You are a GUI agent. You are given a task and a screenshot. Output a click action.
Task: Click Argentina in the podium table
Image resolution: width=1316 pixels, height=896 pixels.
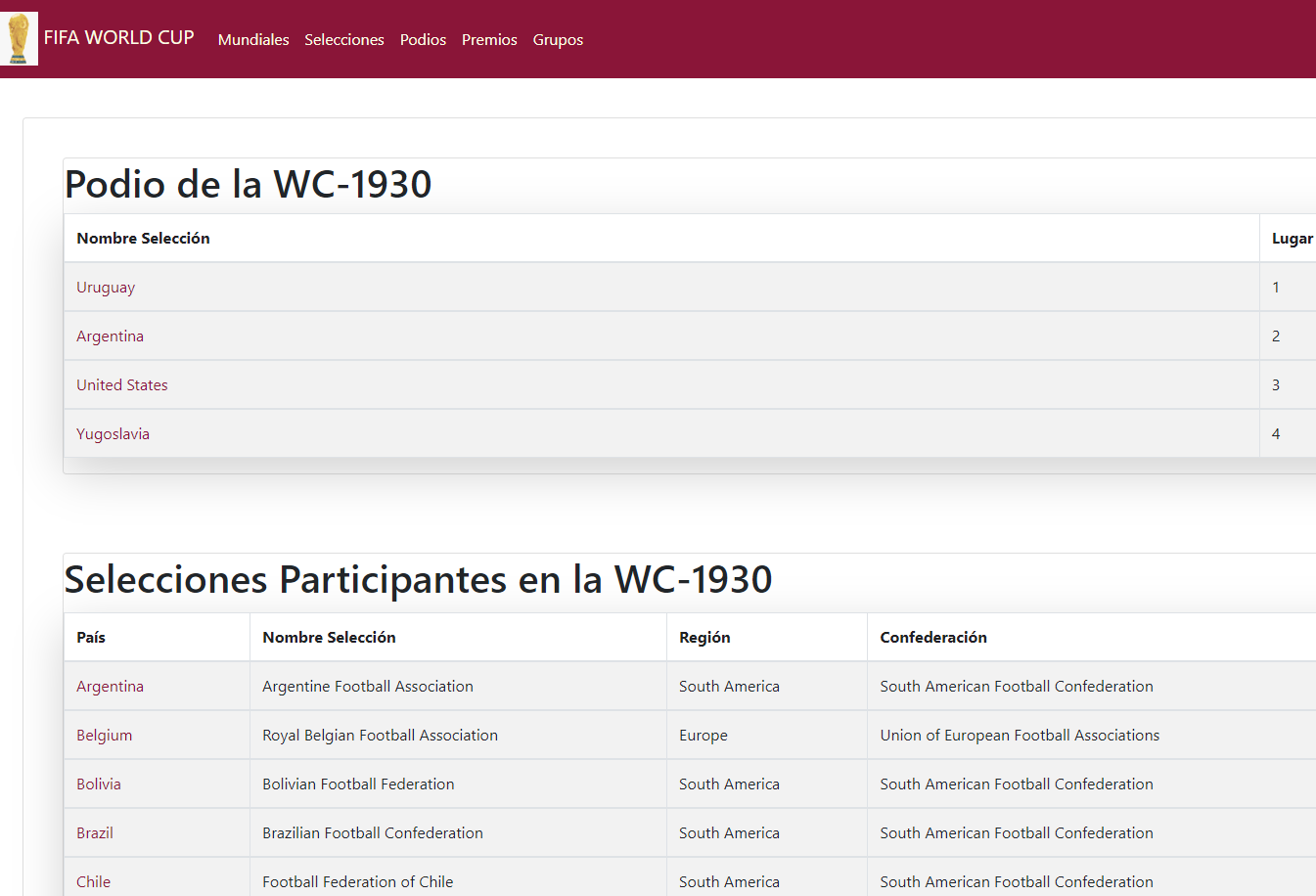110,336
